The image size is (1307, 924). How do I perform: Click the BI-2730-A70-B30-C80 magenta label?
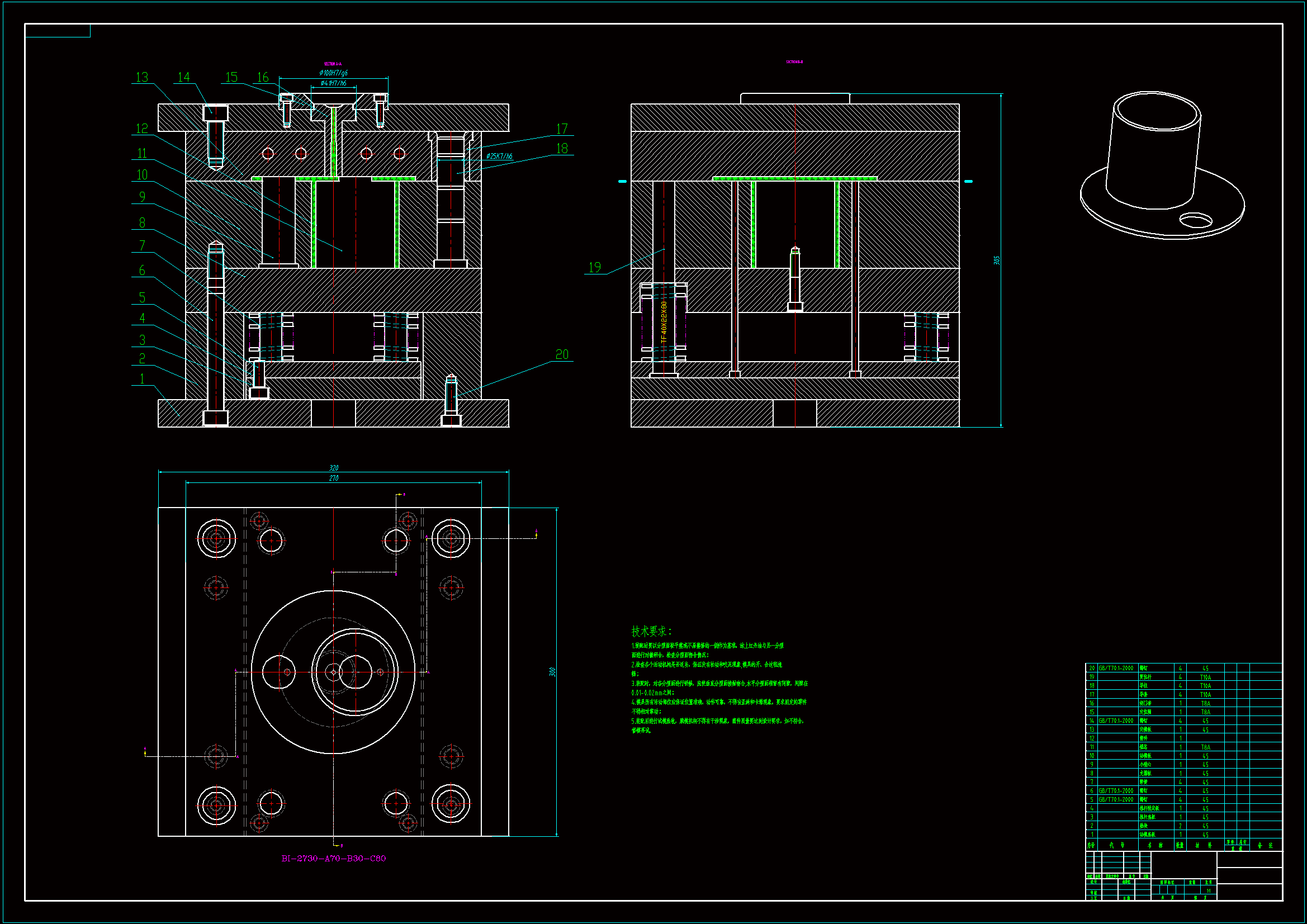[x=334, y=859]
